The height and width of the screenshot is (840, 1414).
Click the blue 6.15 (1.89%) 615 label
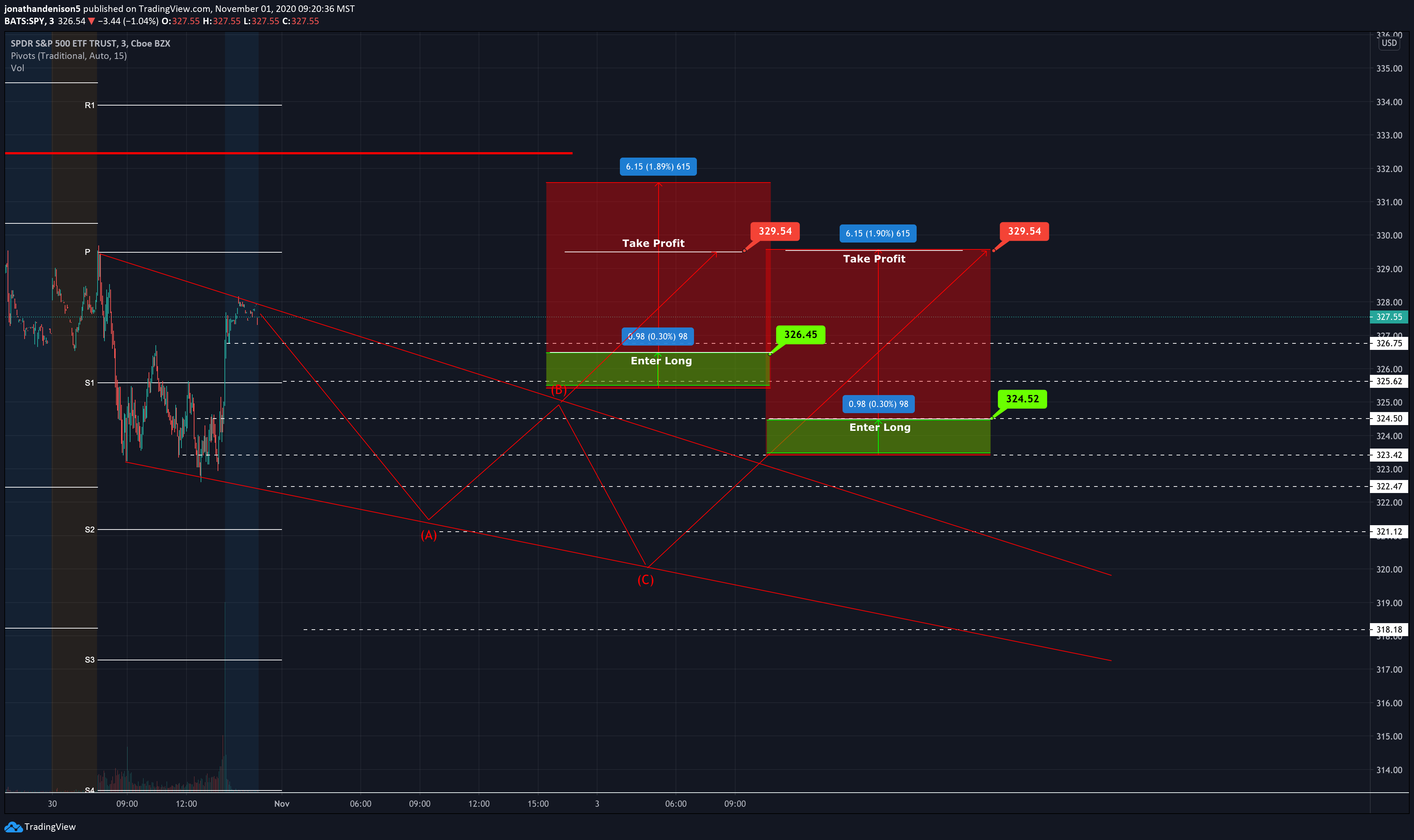[658, 166]
